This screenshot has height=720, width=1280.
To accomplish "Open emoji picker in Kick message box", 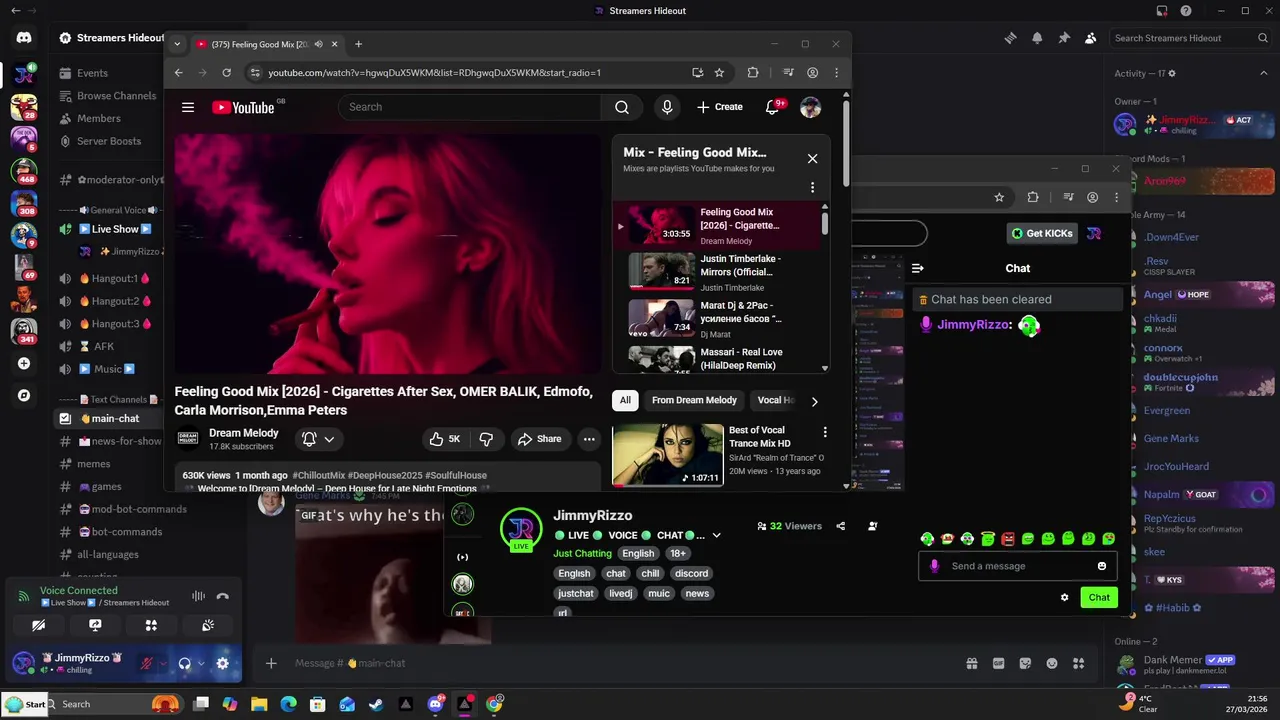I will click(1102, 566).
